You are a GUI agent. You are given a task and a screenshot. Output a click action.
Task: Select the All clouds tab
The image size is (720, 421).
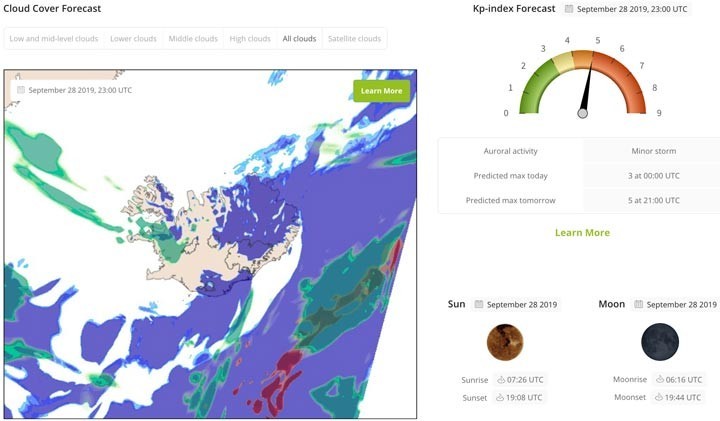click(x=299, y=39)
